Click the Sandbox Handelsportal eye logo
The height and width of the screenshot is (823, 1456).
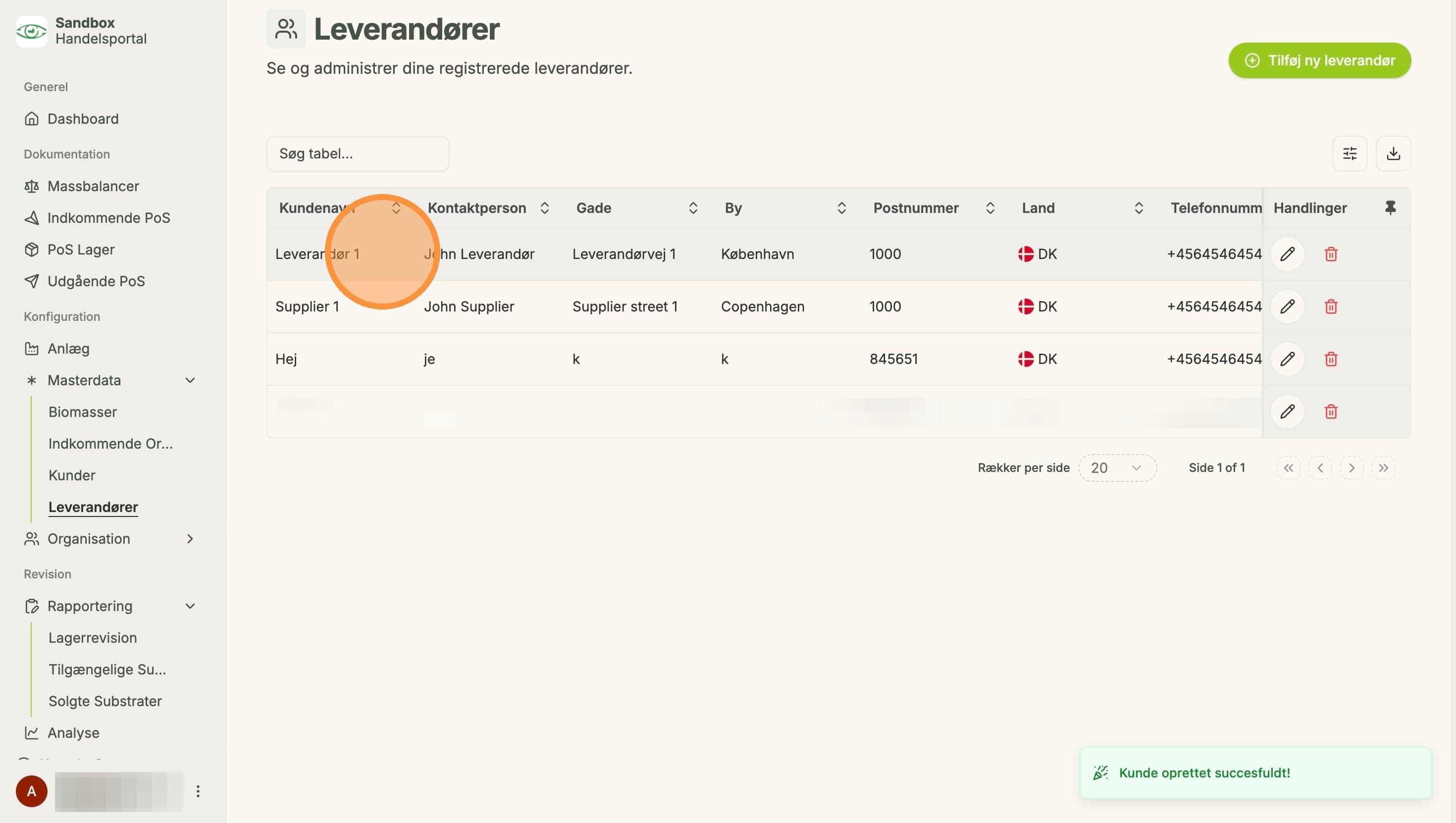coord(31,31)
